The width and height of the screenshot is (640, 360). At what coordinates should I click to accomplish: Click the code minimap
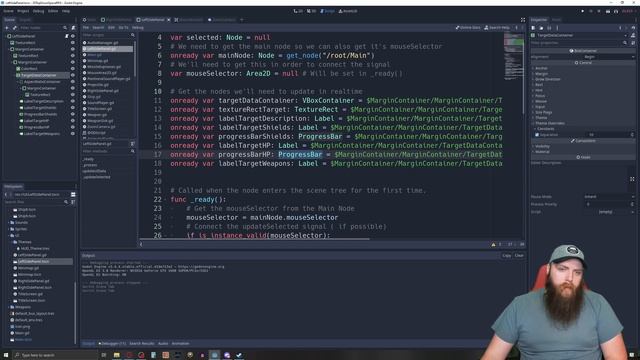513,57
